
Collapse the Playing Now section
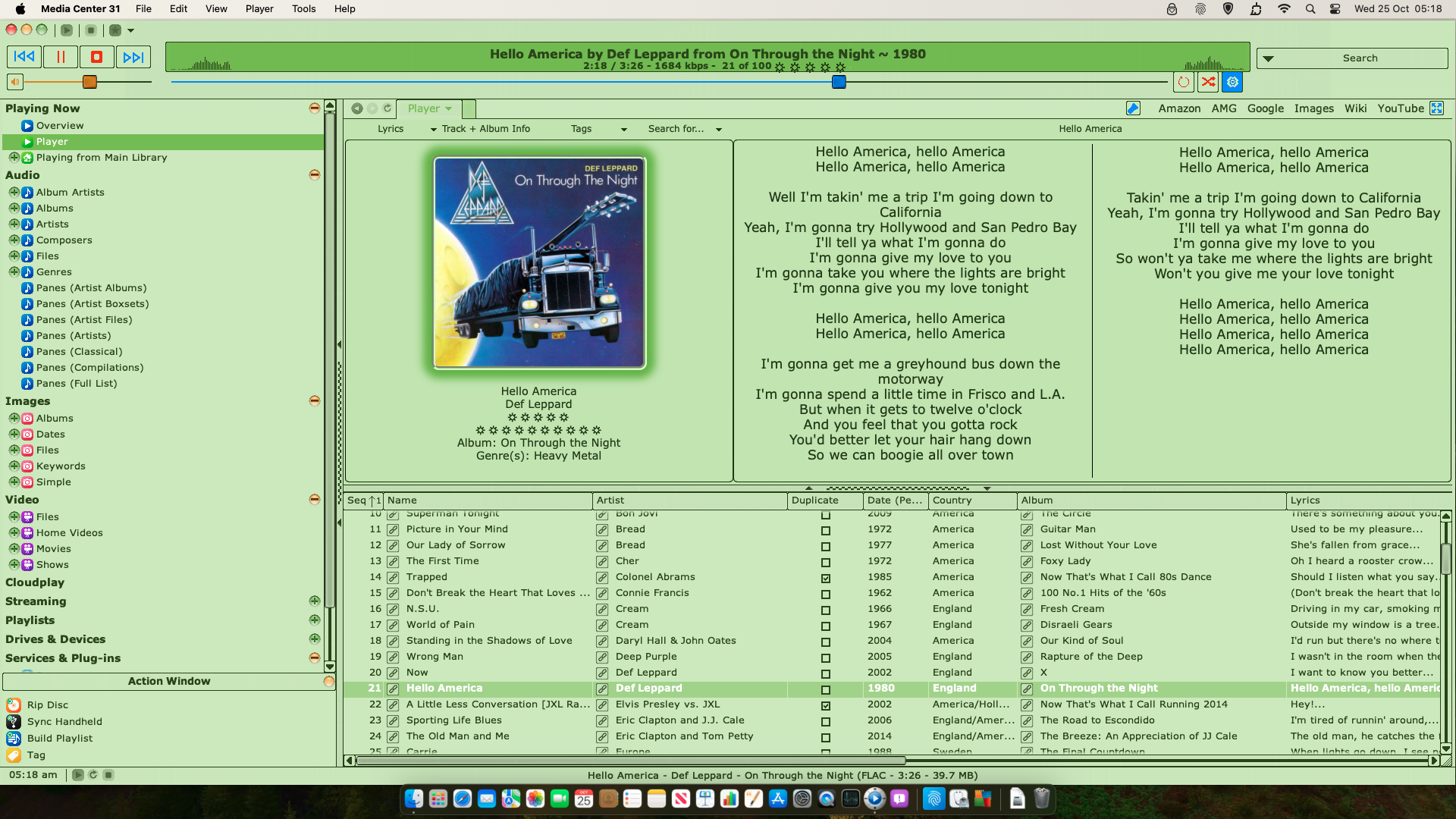(314, 108)
